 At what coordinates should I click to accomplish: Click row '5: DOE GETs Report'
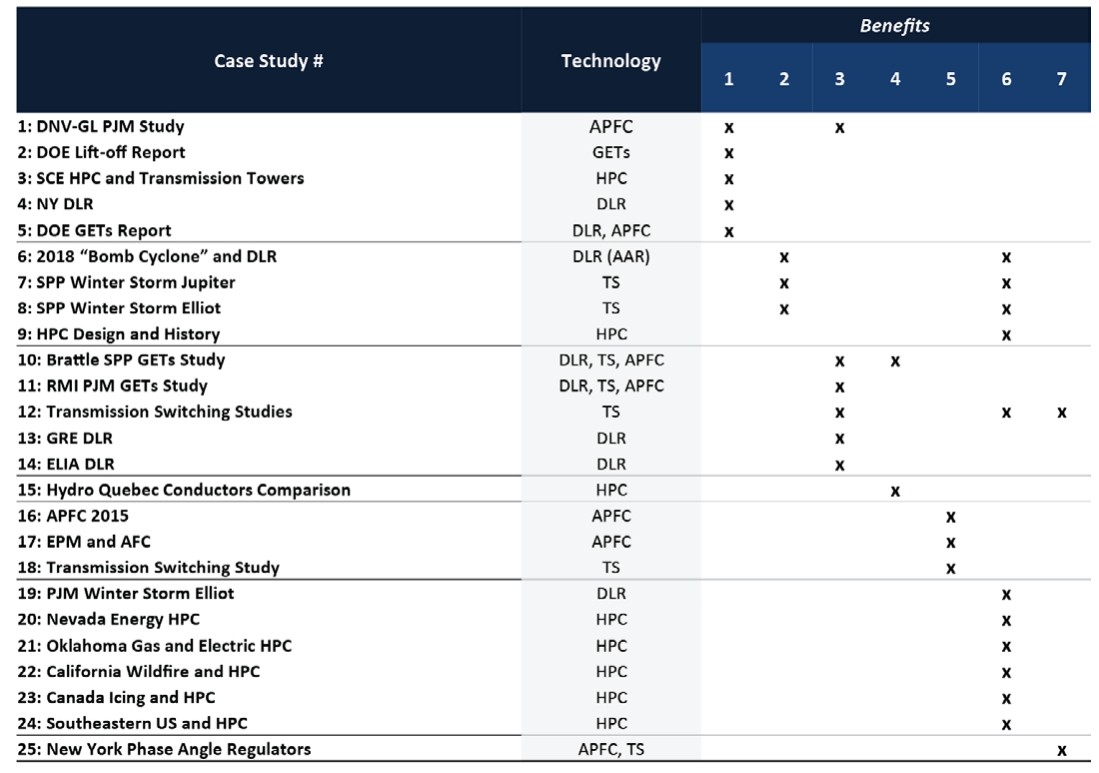(x=554, y=231)
